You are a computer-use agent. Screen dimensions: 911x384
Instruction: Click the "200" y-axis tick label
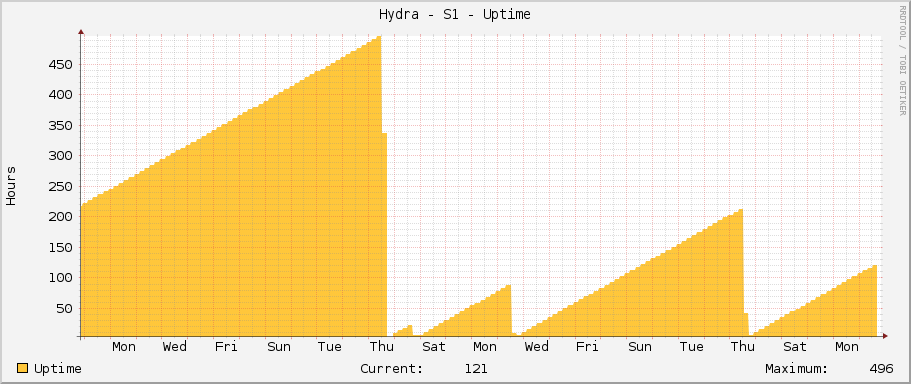(60, 217)
